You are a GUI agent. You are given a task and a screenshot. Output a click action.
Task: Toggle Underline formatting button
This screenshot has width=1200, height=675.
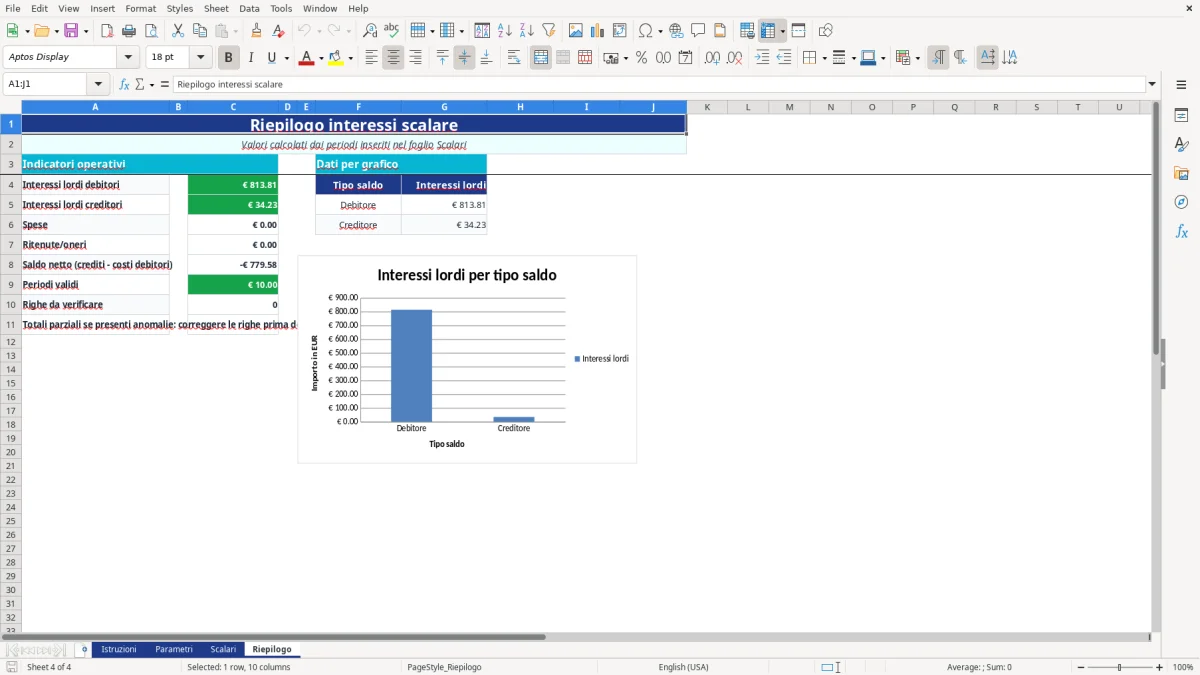(271, 58)
